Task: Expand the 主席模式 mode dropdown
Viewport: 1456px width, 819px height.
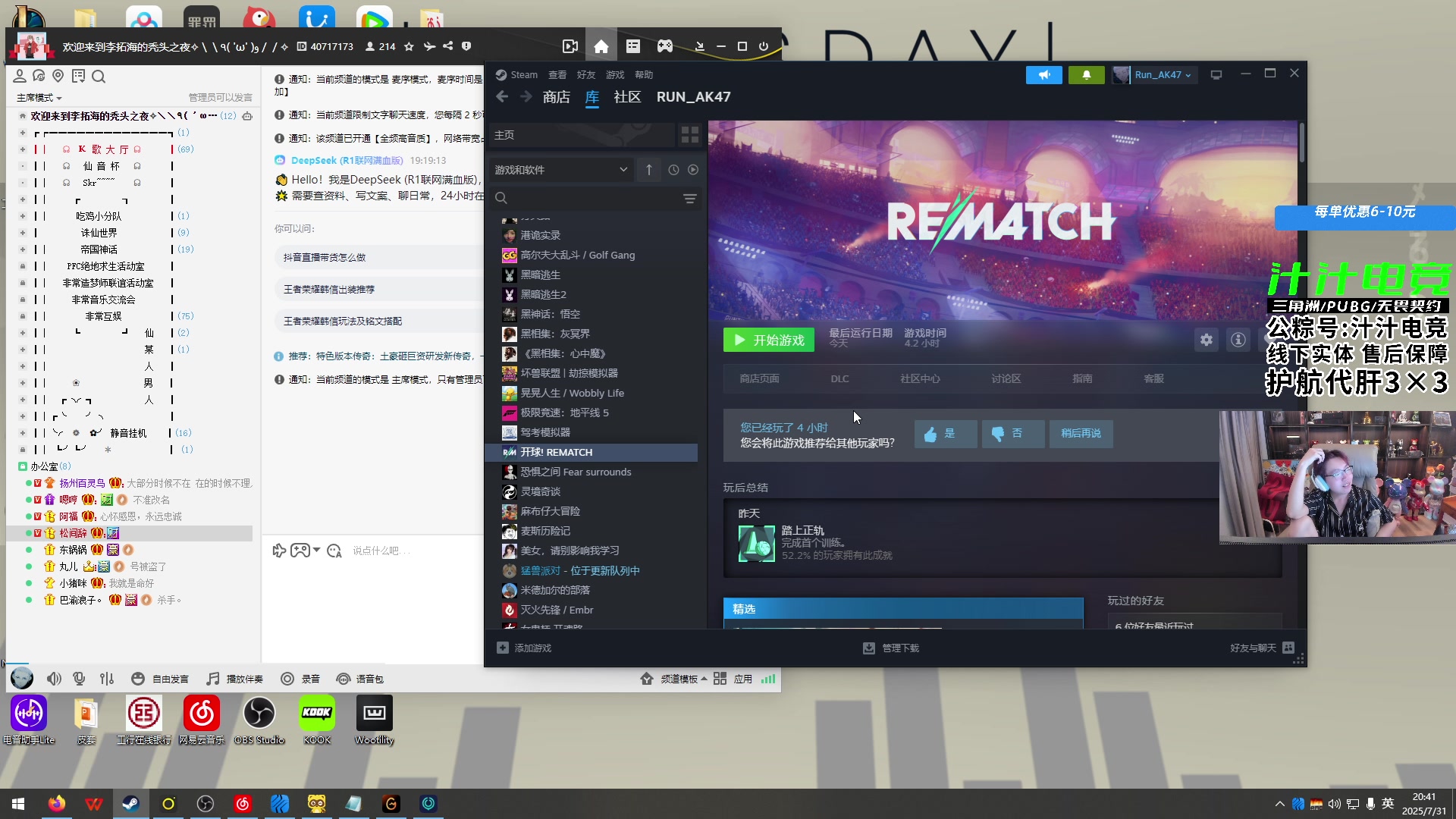Action: pyautogui.click(x=39, y=98)
